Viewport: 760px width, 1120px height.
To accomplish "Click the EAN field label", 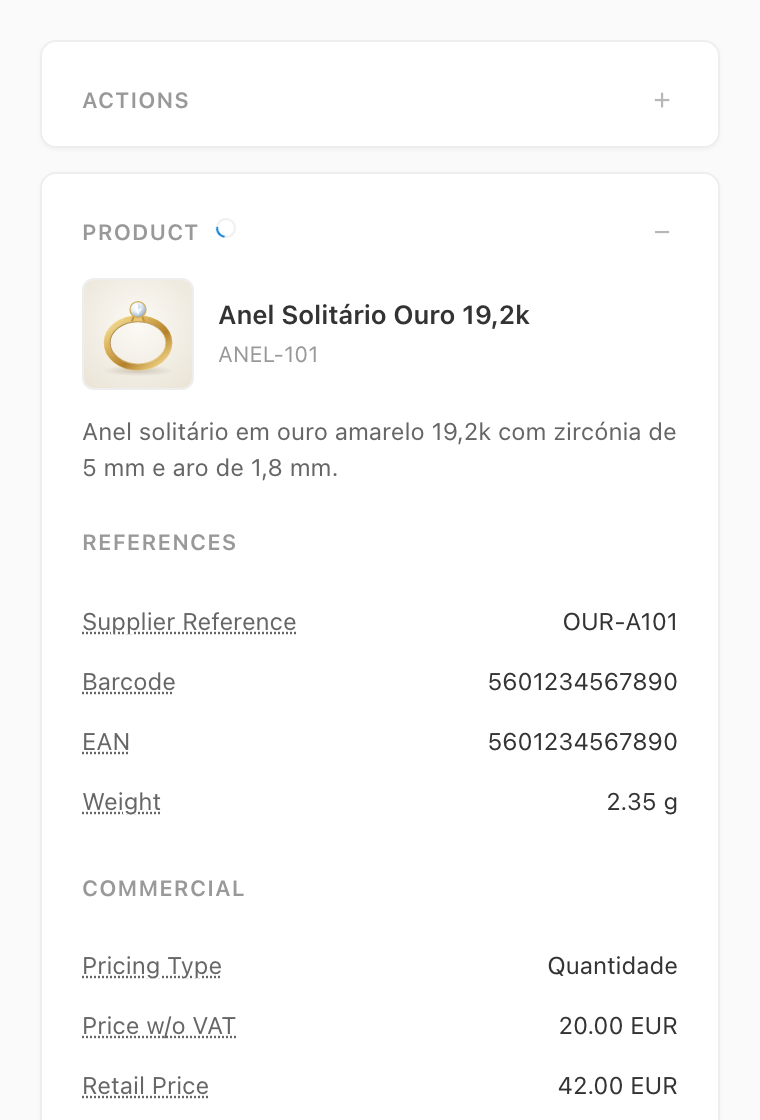I will (x=106, y=742).
